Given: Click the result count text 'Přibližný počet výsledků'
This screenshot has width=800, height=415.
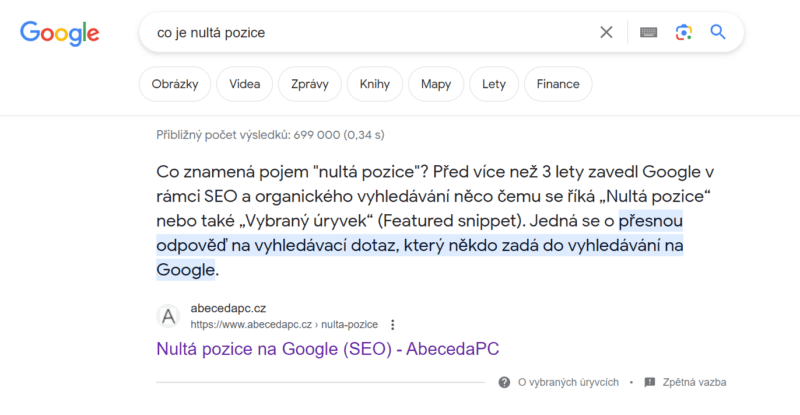Looking at the screenshot, I should 270,135.
